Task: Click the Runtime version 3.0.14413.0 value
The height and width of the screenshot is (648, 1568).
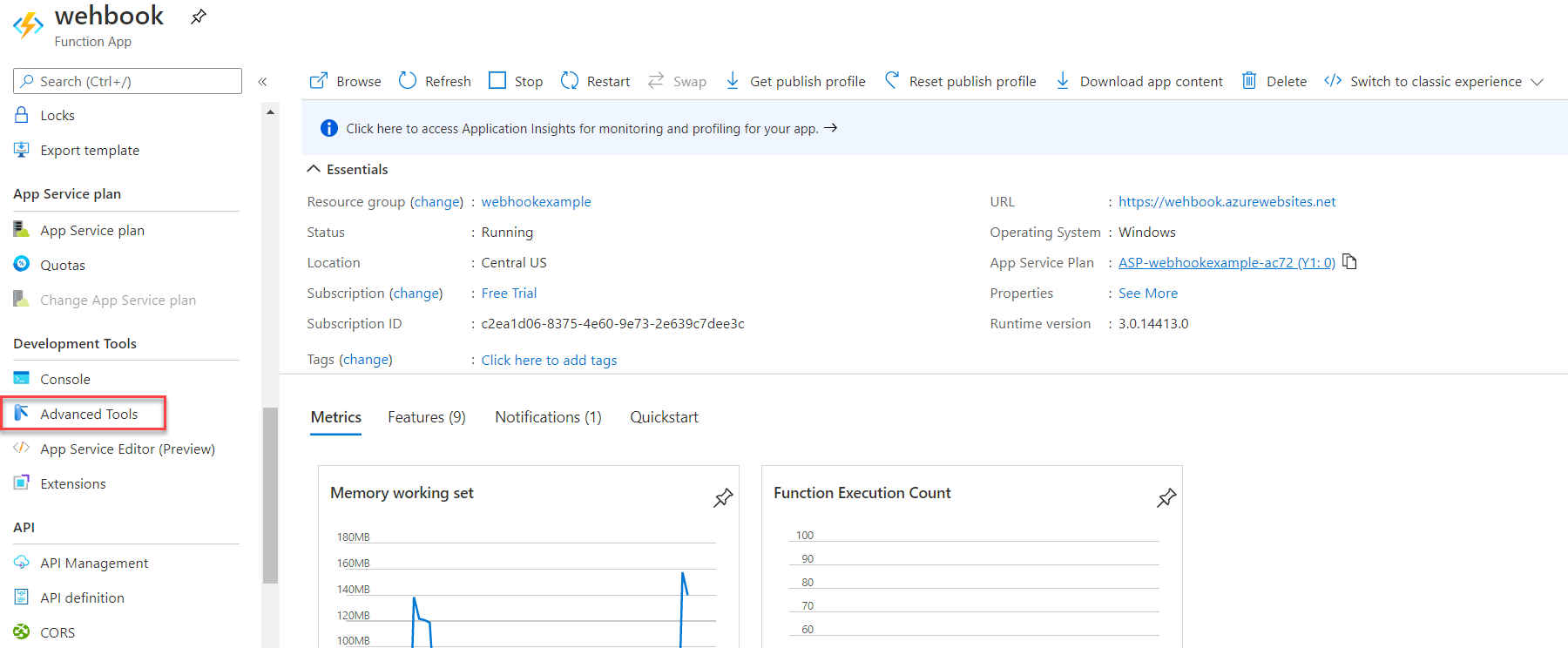Action: click(1153, 324)
